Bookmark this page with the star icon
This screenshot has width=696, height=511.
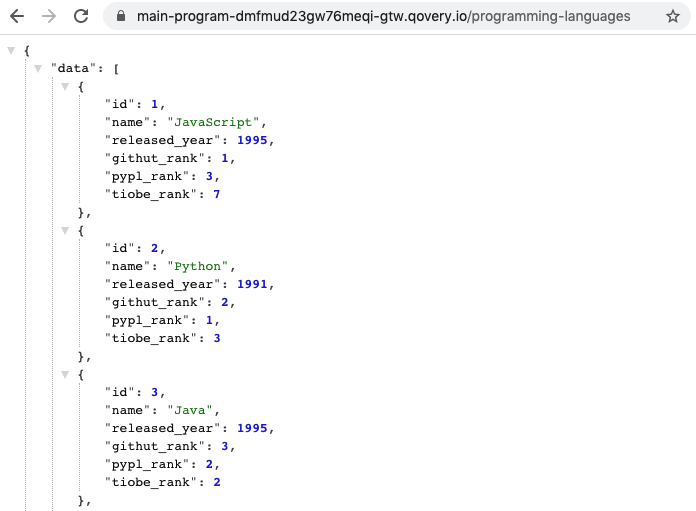(x=673, y=16)
